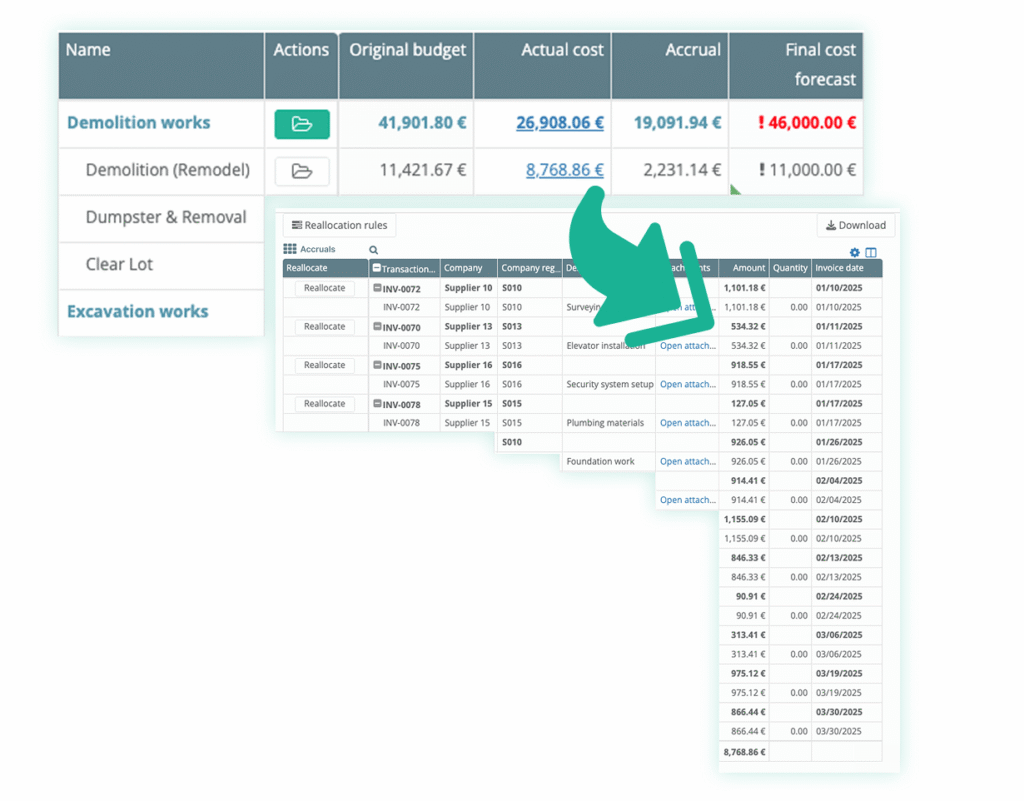Collapse the INV-0070 transaction group
1024x801 pixels.
point(377,327)
